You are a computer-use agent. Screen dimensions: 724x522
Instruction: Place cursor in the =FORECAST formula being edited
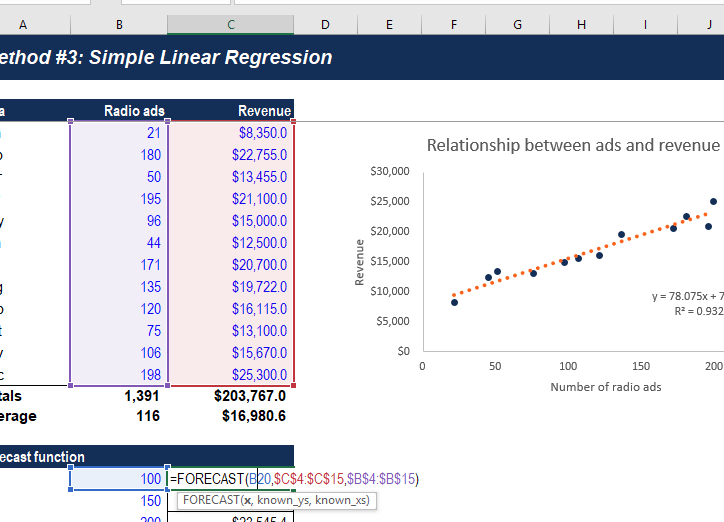[x=294, y=479]
